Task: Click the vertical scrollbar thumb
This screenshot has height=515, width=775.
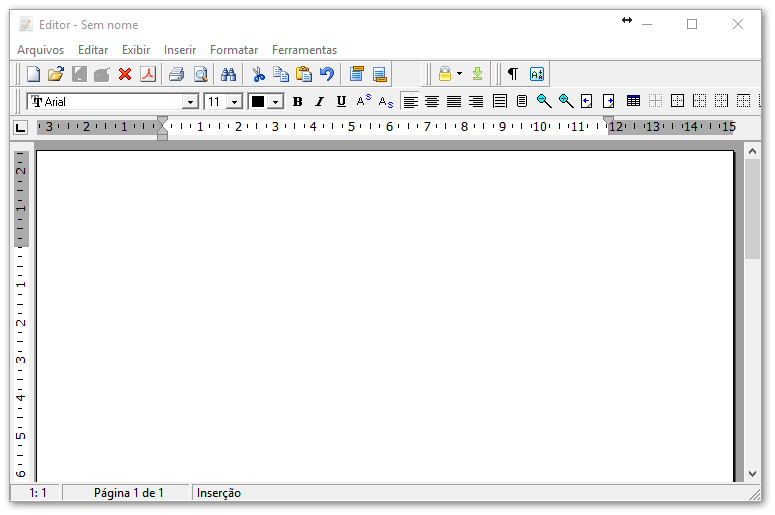Action: [752, 209]
